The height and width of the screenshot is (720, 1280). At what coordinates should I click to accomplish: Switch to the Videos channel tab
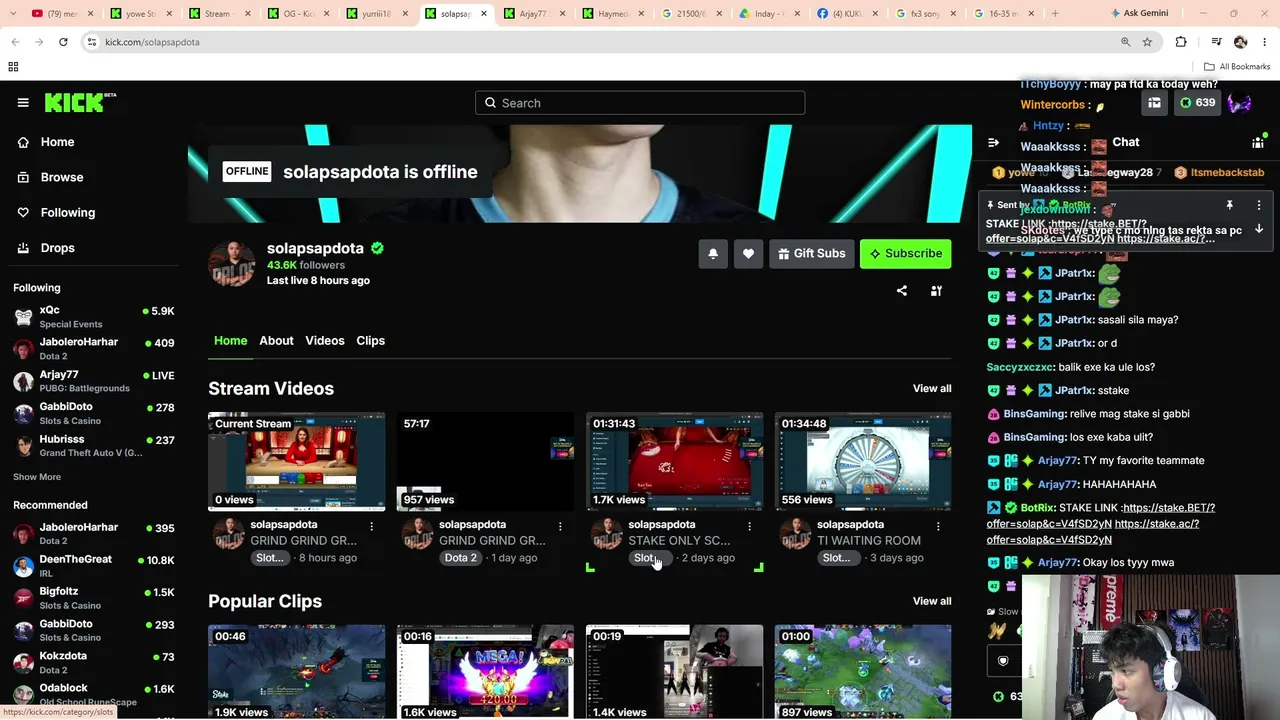(x=325, y=341)
